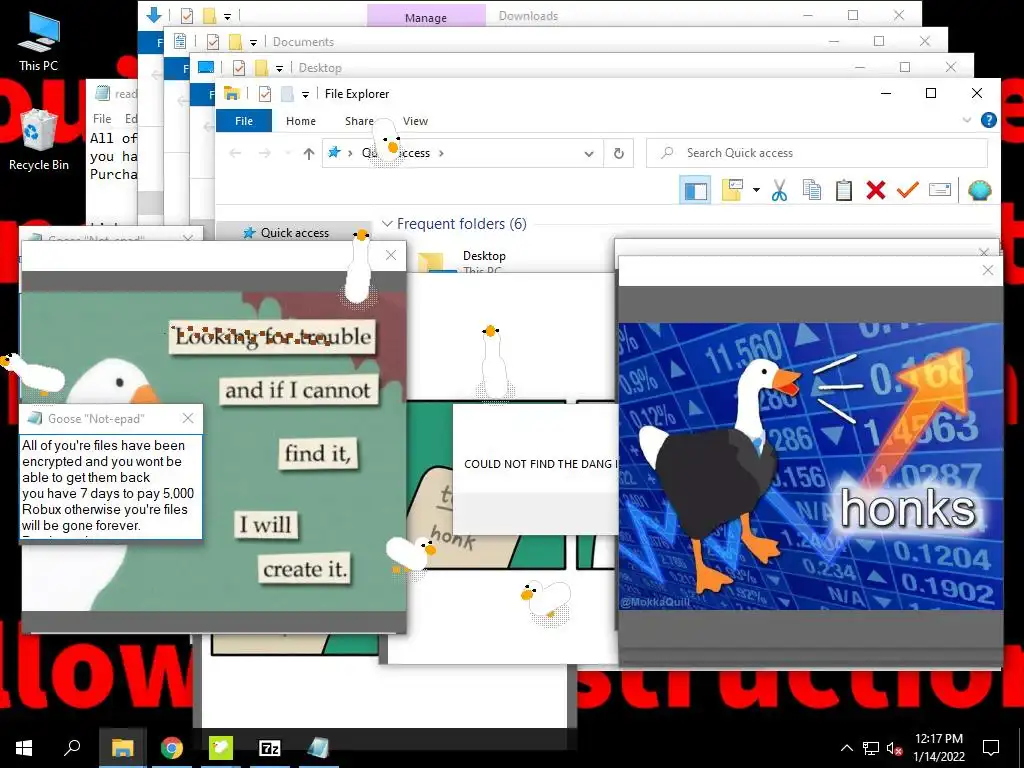Click the honks stock goose meme image
Viewport: 1024px width, 768px height.
tap(810, 466)
